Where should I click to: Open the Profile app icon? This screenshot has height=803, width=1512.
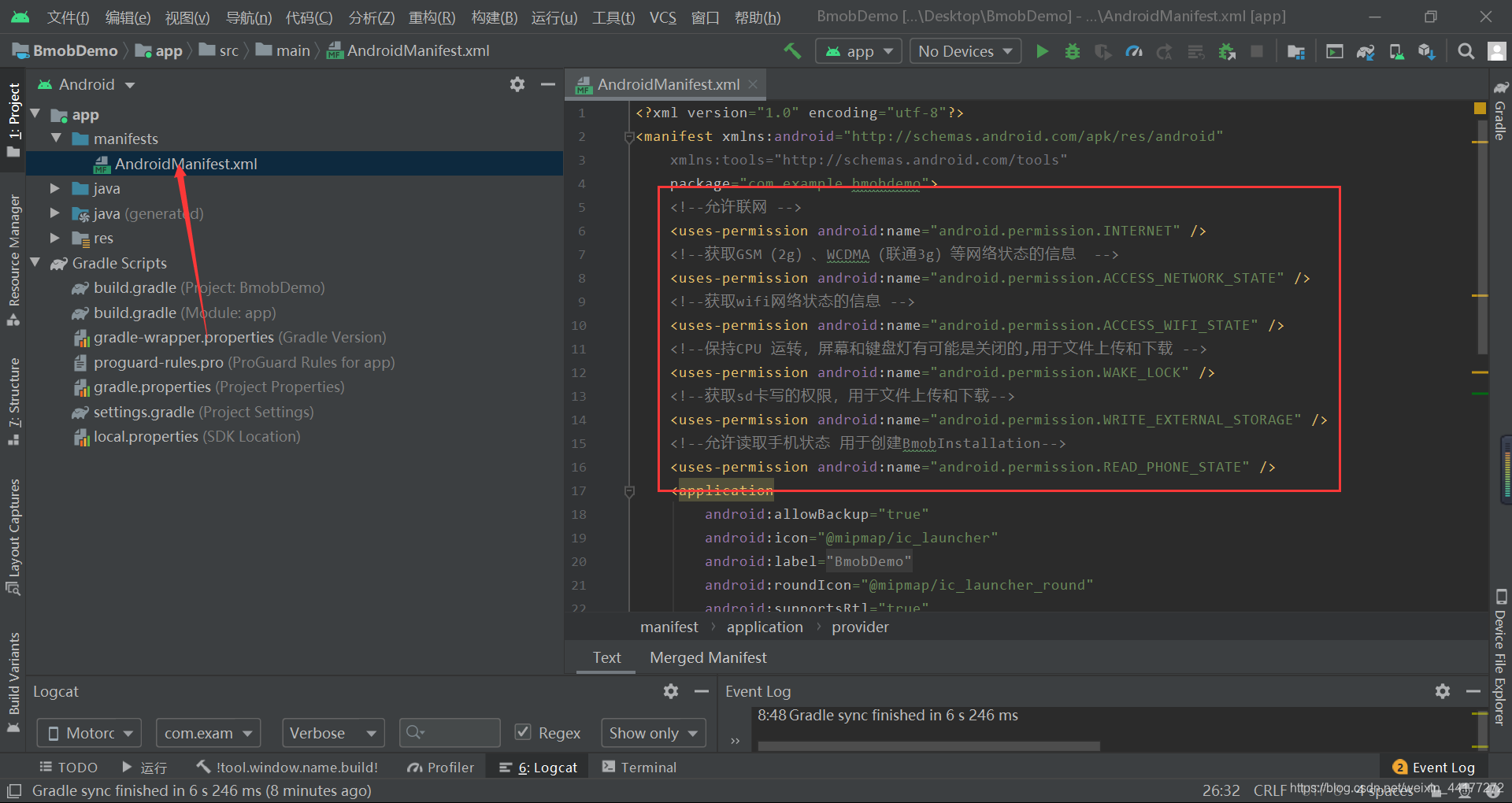tap(1134, 51)
